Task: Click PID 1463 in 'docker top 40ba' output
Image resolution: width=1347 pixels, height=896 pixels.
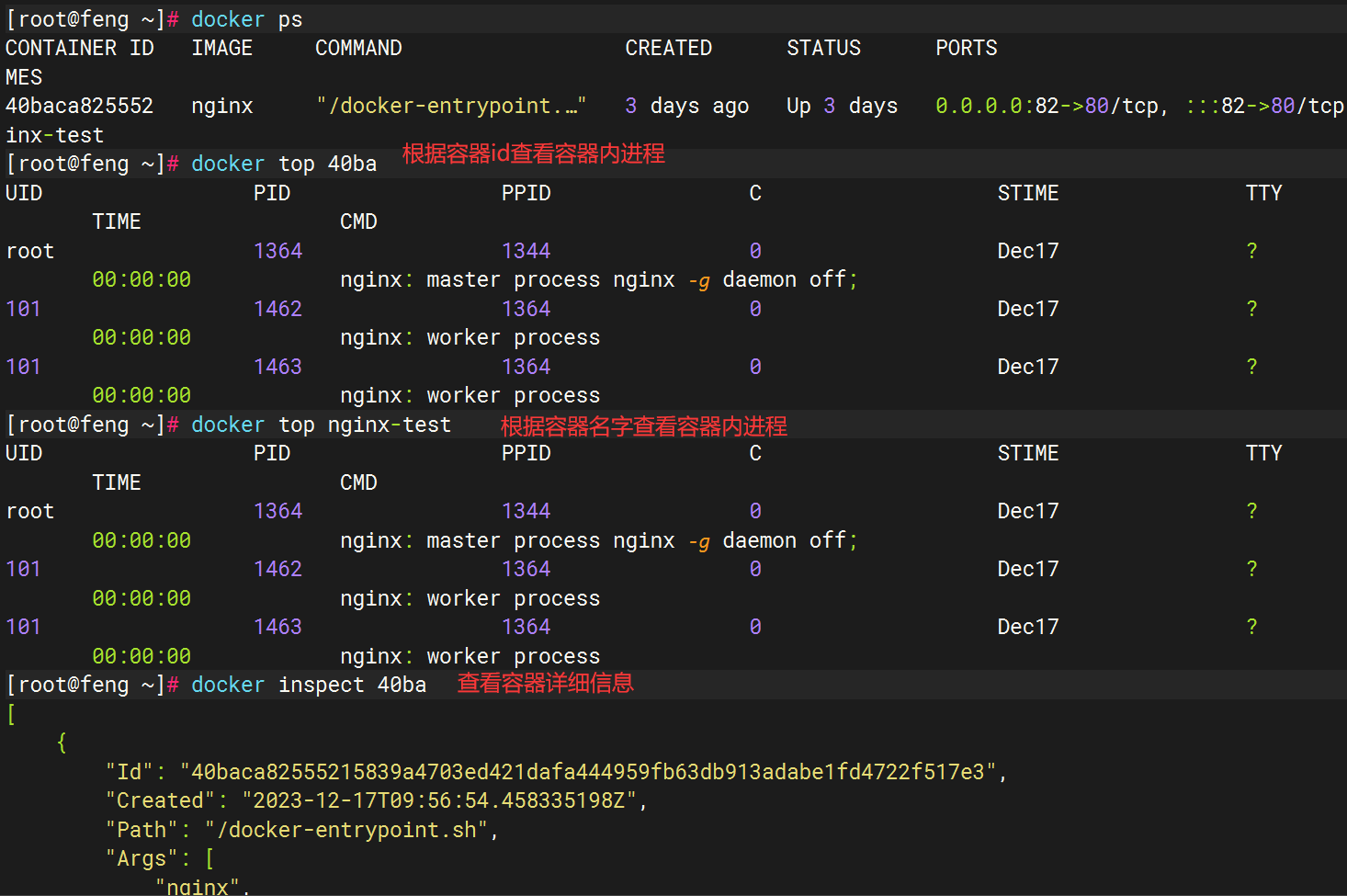Action: point(278,367)
